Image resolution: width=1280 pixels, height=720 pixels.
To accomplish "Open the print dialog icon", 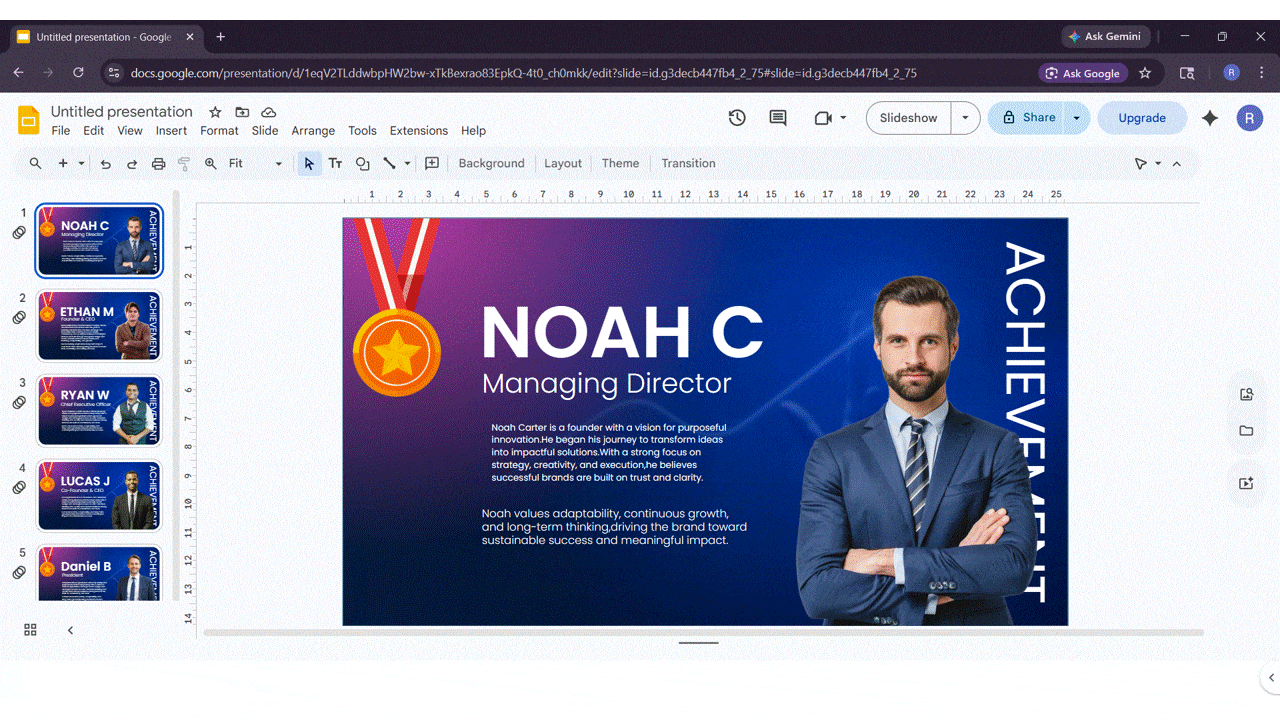I will (x=158, y=163).
